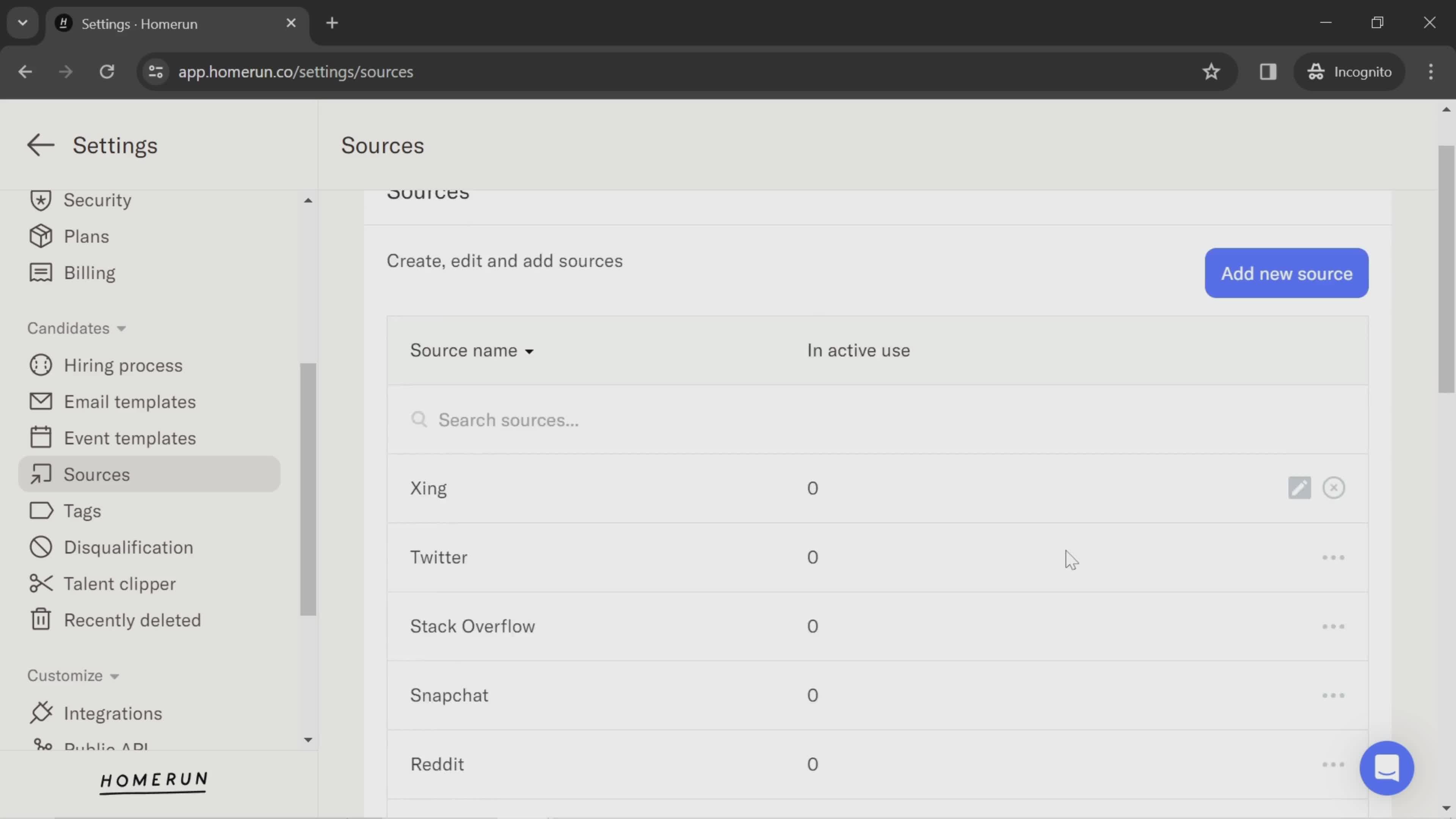The height and width of the screenshot is (819, 1456).
Task: Click the sidebar scroll up arrow
Action: (308, 201)
